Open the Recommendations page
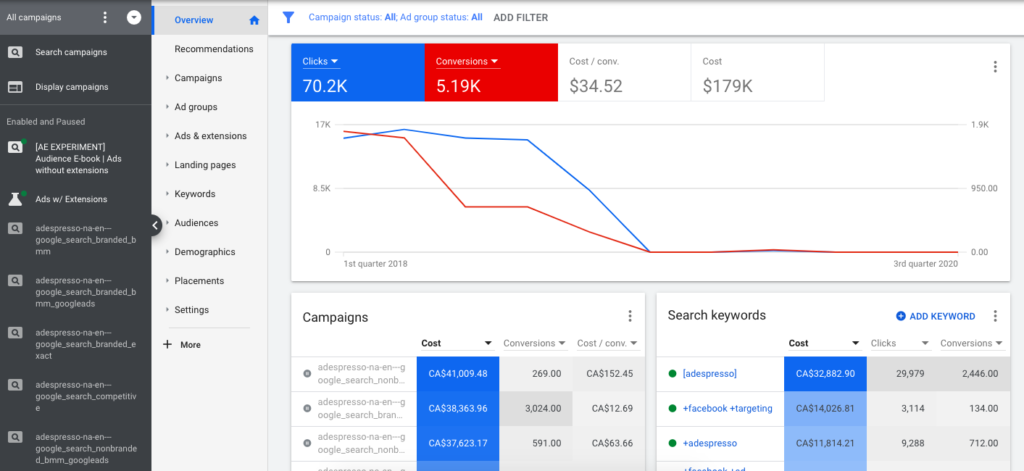1024x471 pixels. coord(213,49)
